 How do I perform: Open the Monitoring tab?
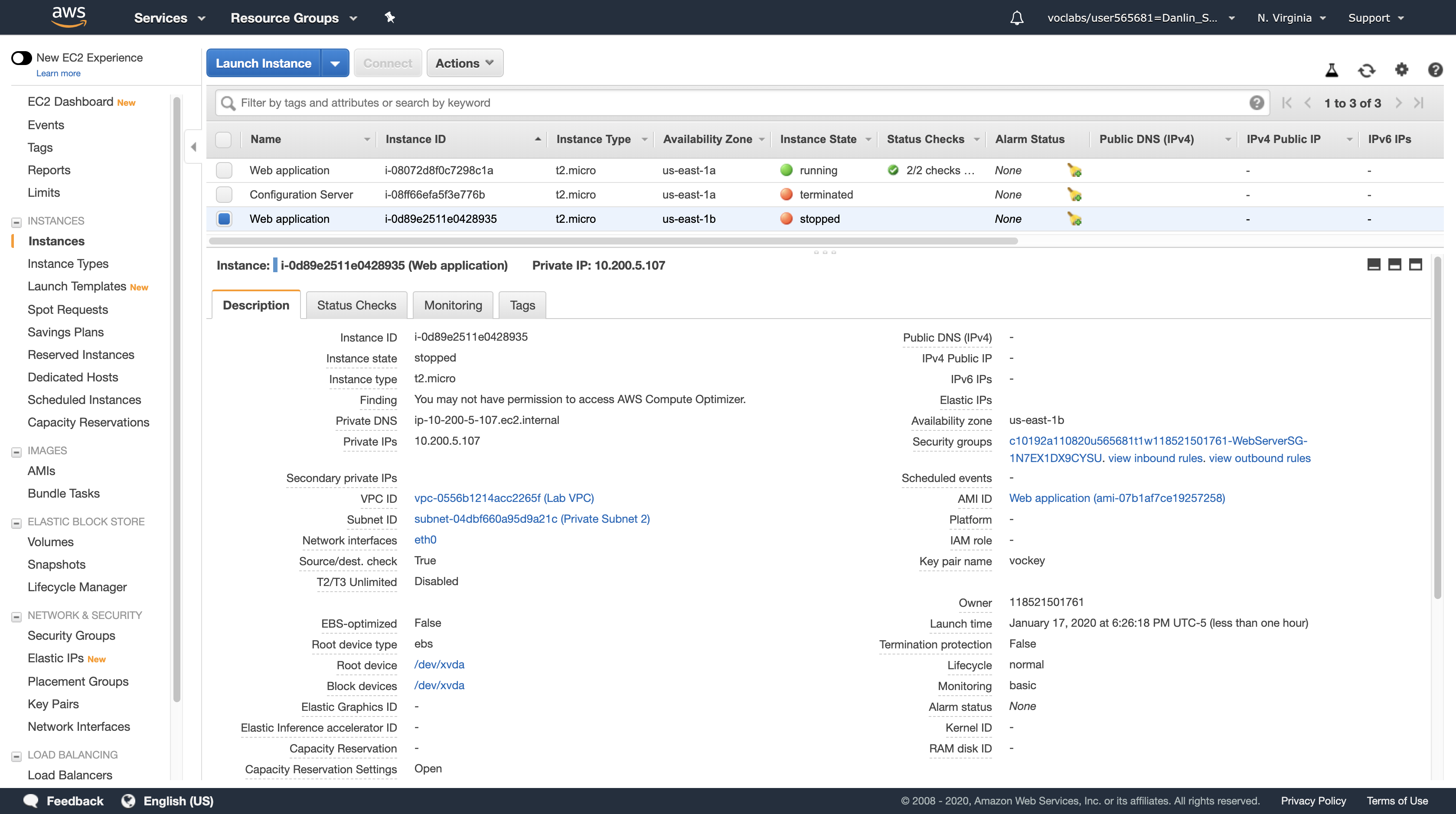453,305
